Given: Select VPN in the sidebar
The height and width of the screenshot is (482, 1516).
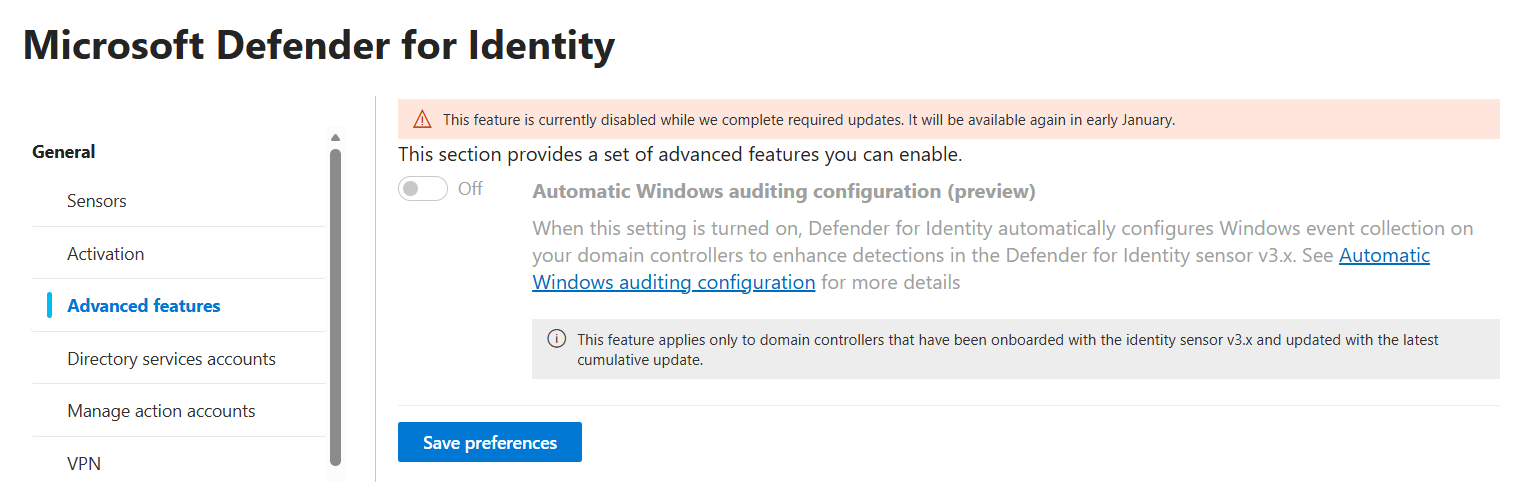Looking at the screenshot, I should pos(84,464).
